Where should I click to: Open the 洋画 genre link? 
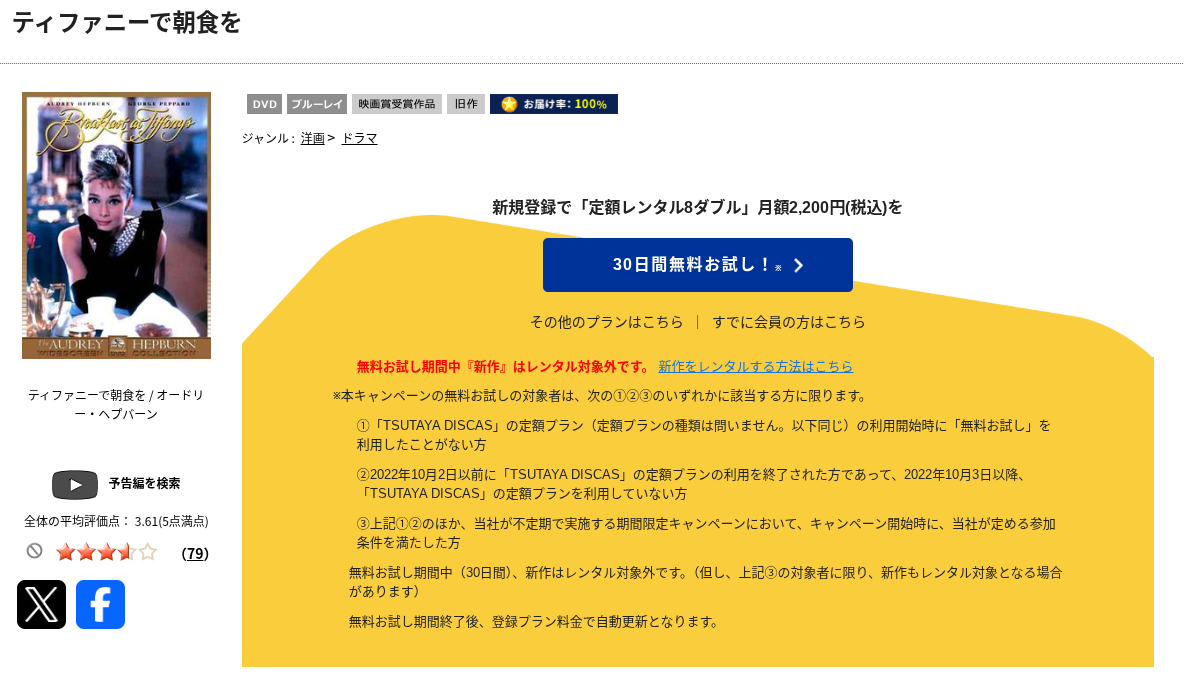pos(313,138)
